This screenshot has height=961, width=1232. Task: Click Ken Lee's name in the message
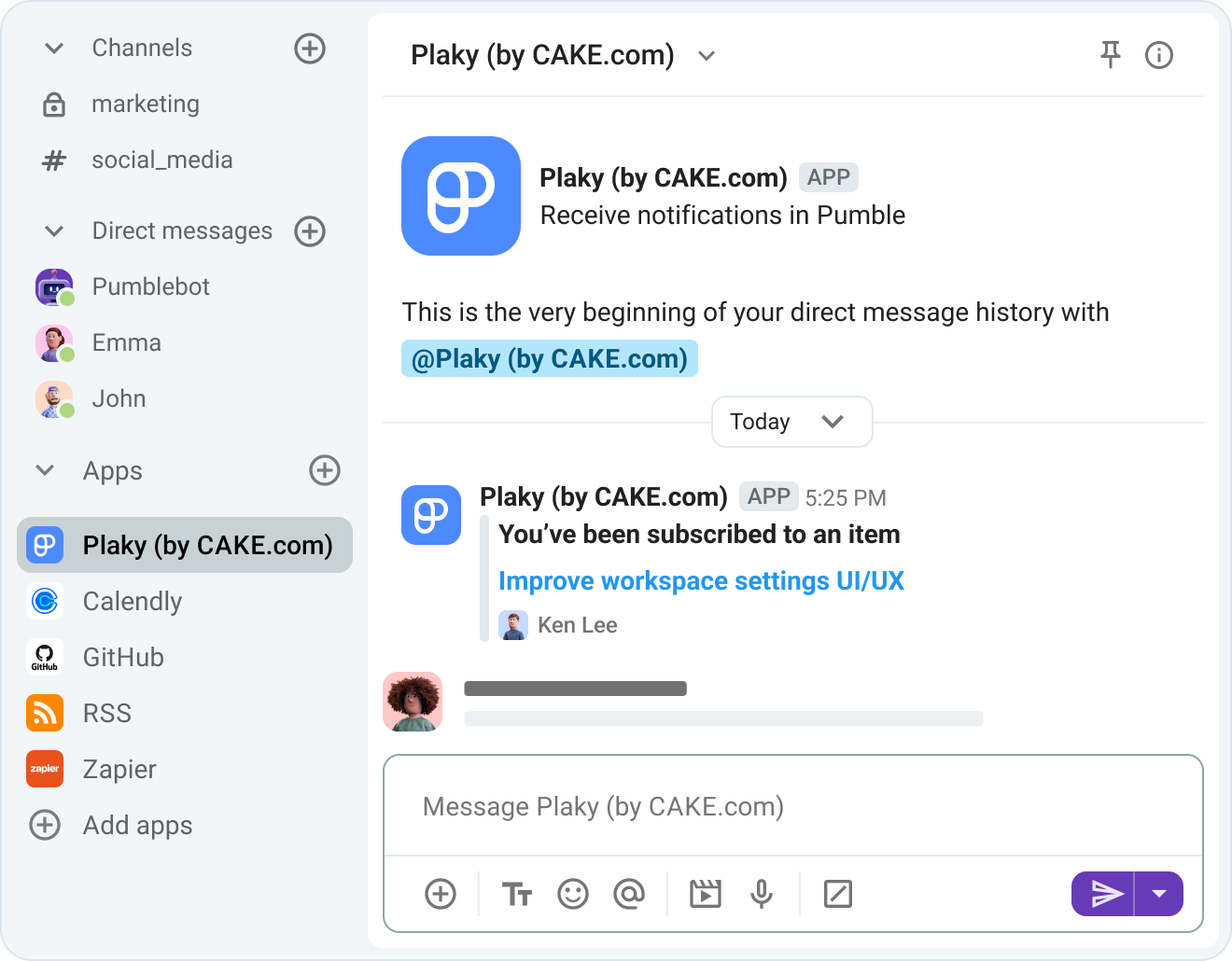coord(578,625)
